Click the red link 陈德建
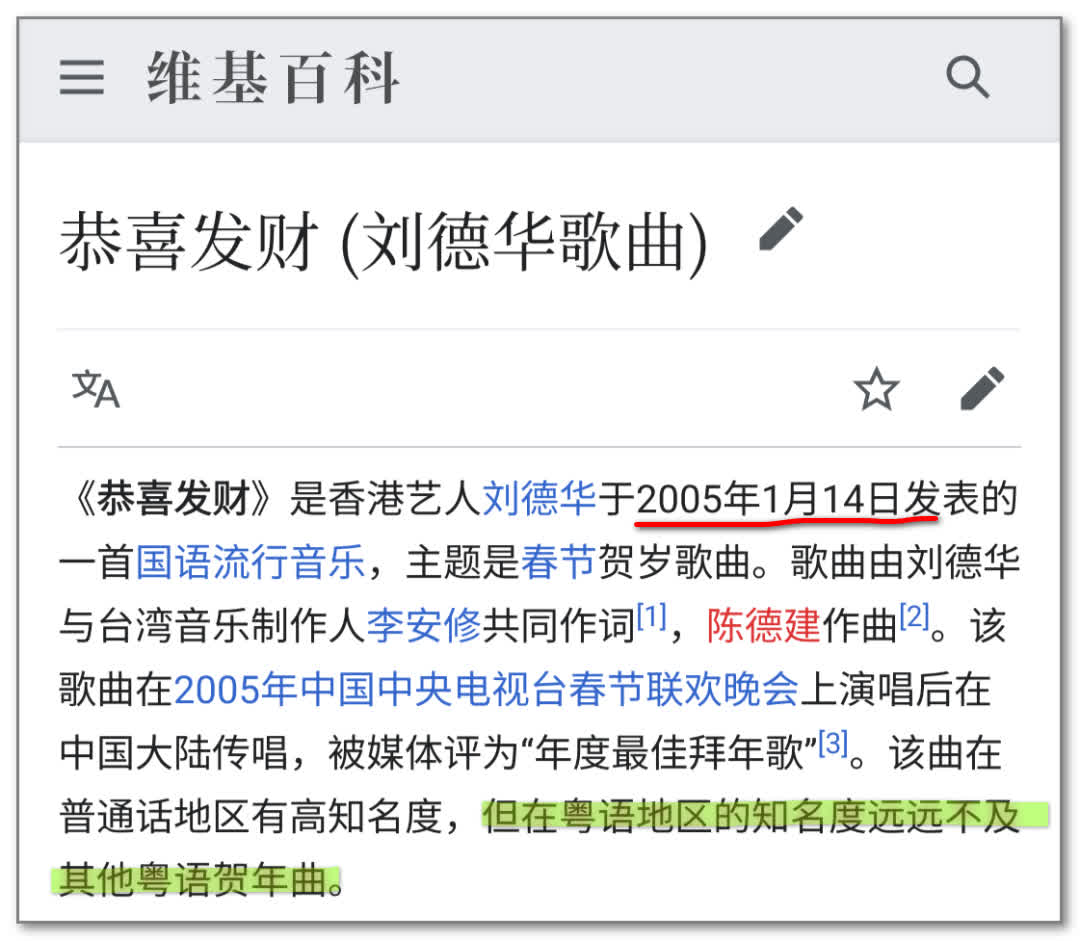 (764, 627)
